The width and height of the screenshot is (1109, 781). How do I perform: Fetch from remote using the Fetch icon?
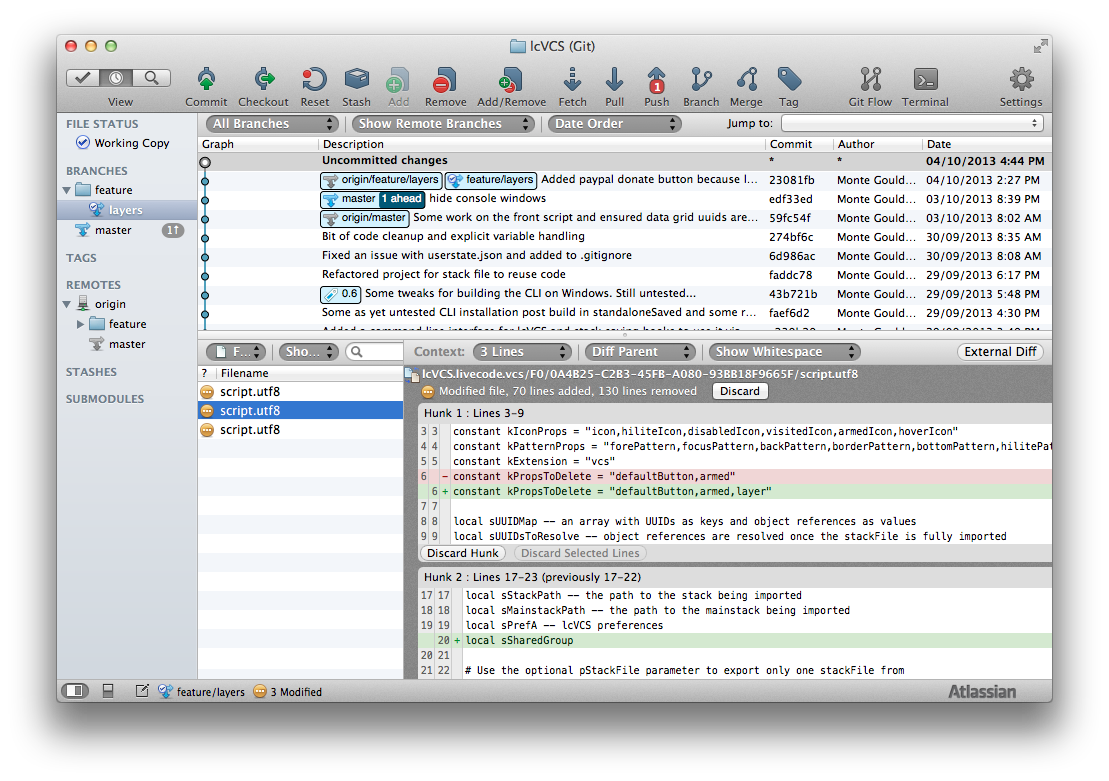point(572,79)
